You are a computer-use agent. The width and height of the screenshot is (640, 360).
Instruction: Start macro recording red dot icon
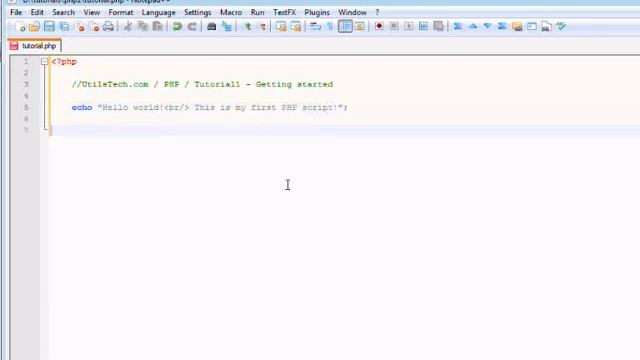point(379,27)
